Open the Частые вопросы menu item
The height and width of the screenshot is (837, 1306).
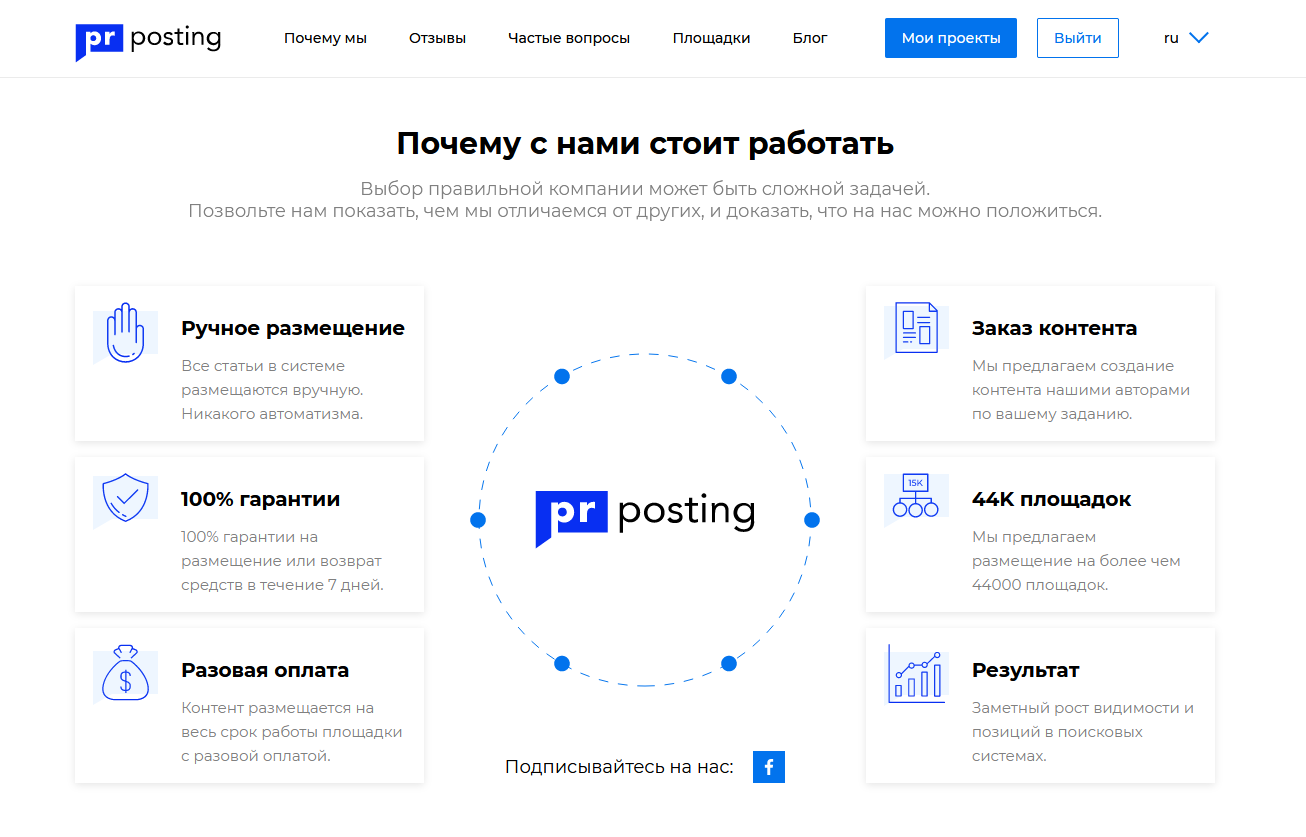point(569,38)
